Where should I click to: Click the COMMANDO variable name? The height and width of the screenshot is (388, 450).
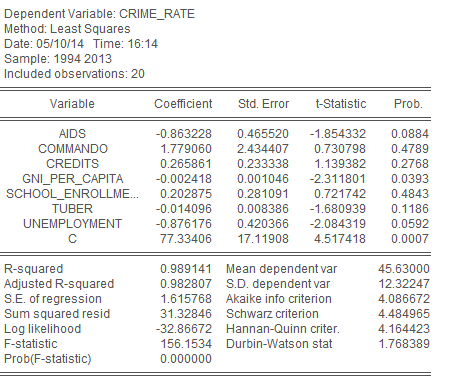(x=73, y=149)
